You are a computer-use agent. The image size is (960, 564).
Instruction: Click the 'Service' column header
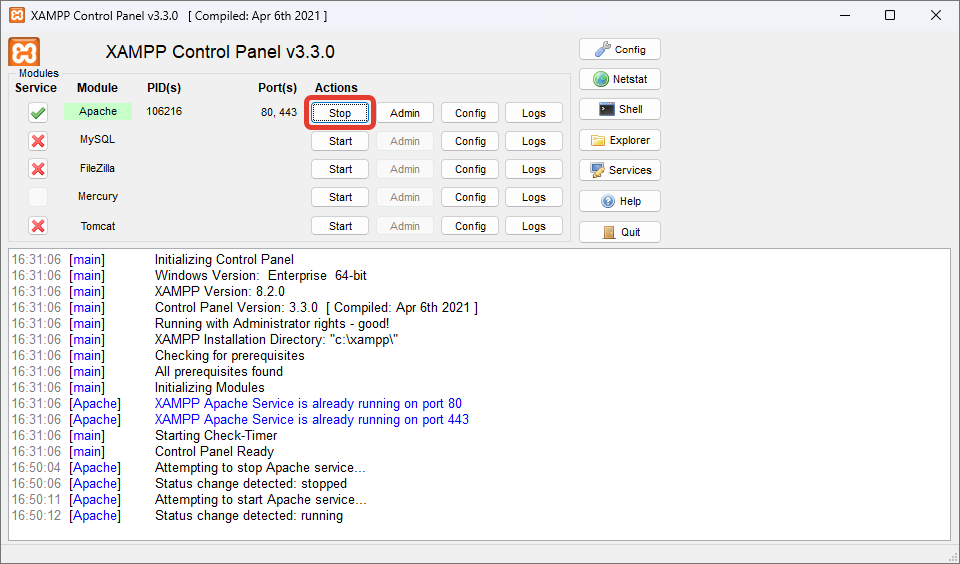(36, 88)
